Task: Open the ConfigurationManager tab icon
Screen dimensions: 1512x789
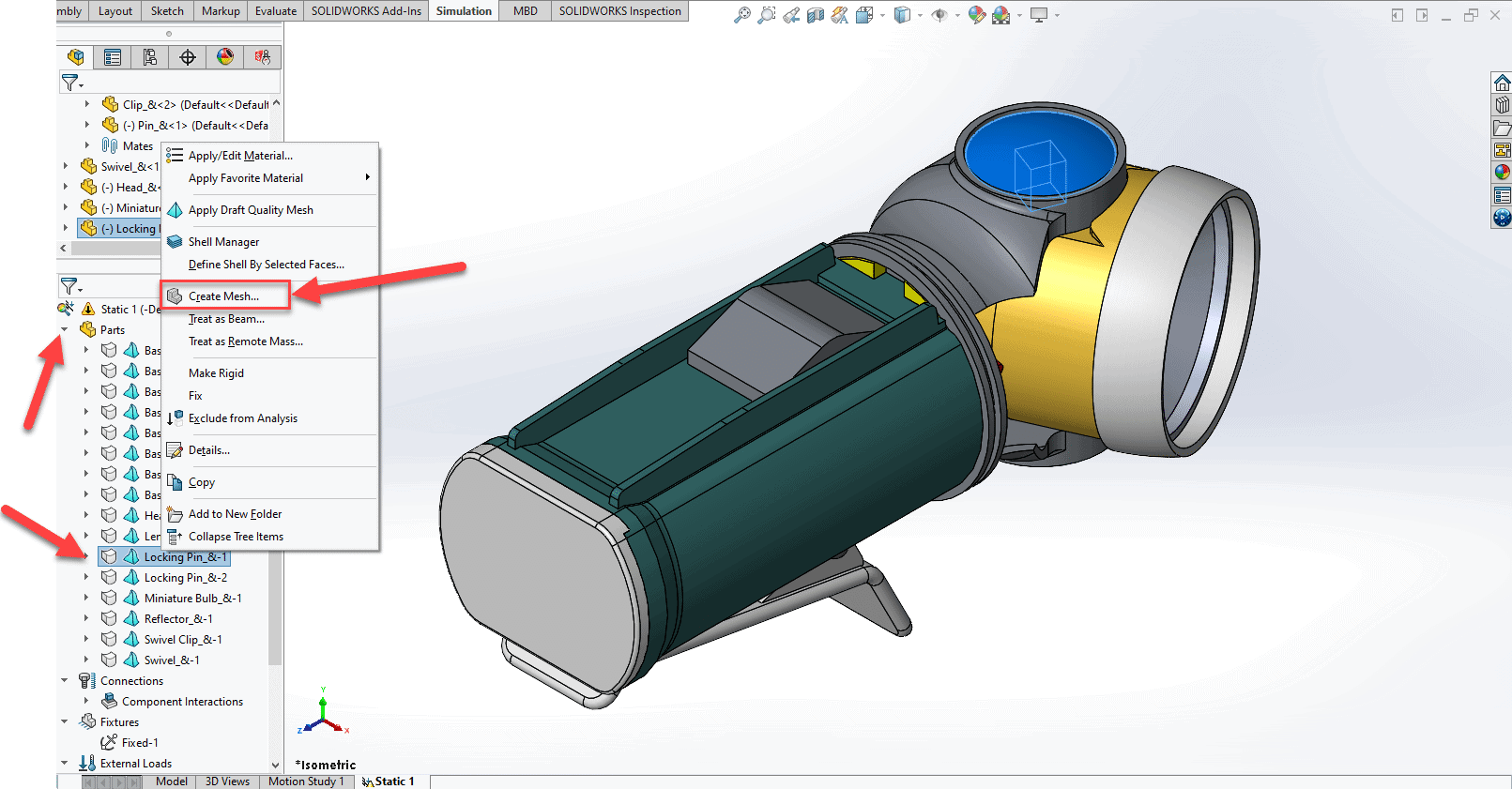Action: [150, 57]
